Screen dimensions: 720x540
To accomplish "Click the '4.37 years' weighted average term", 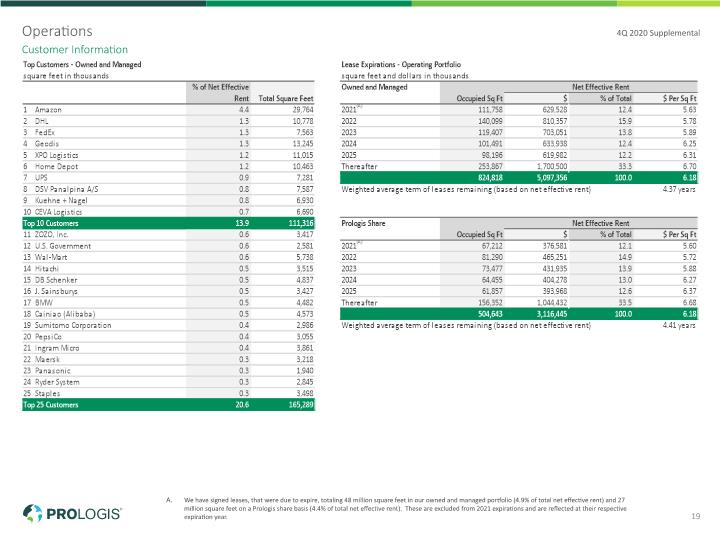I will click(x=679, y=189).
